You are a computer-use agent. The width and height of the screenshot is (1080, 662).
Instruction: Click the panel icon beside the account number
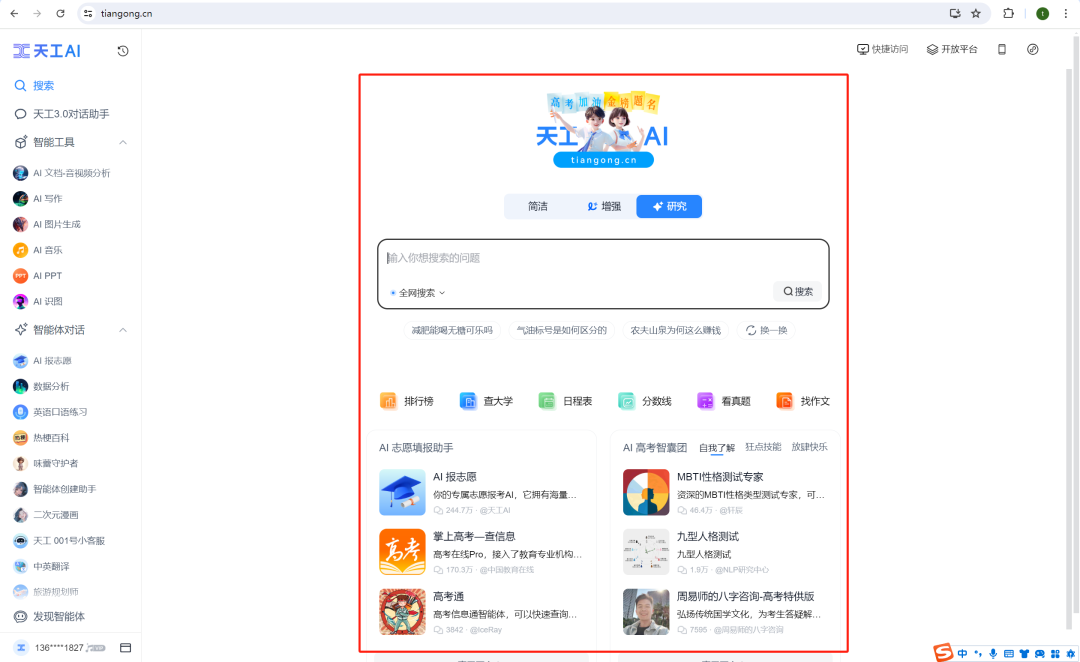click(x=125, y=648)
